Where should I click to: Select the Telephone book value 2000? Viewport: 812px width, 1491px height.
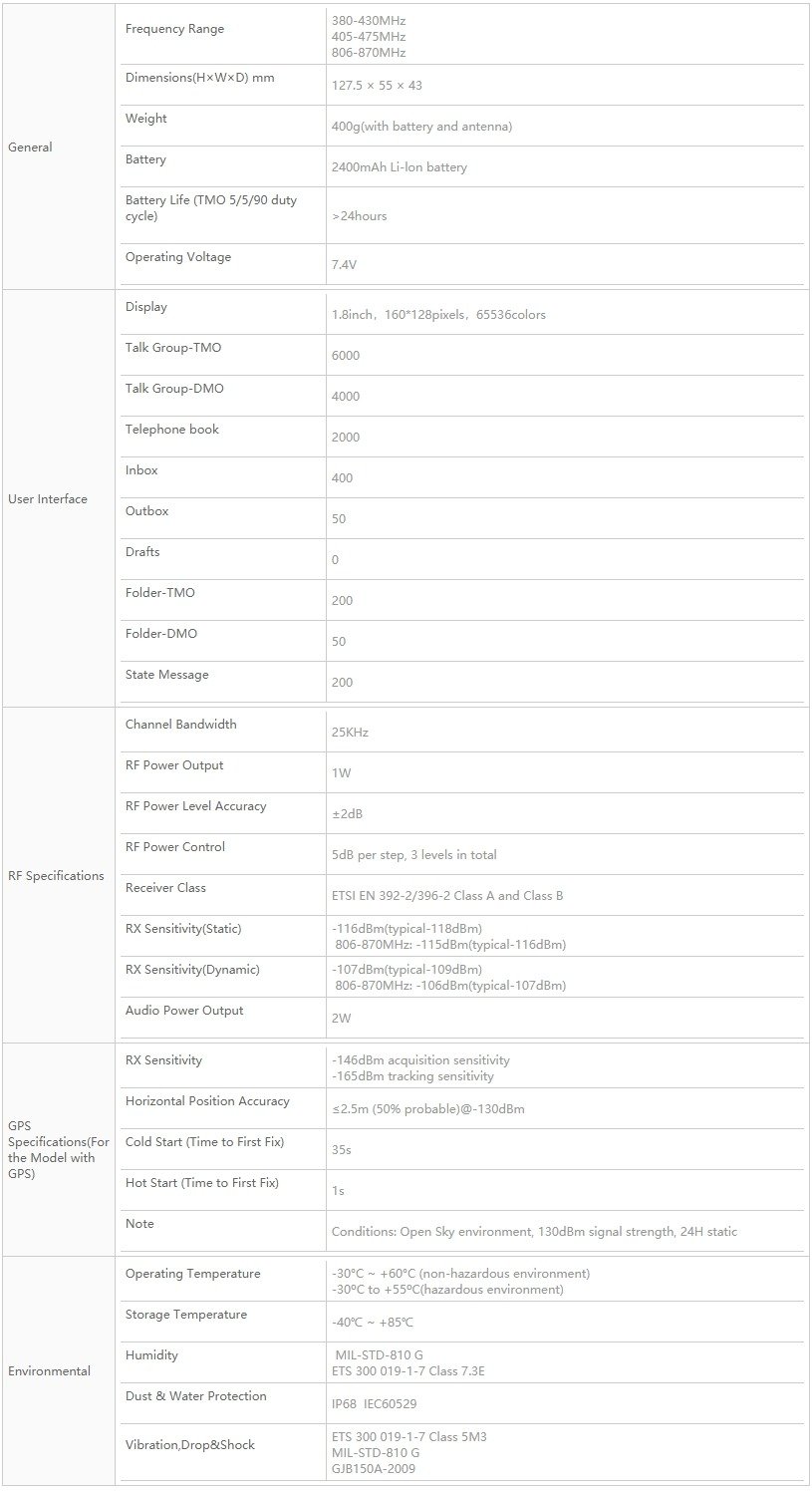point(346,437)
